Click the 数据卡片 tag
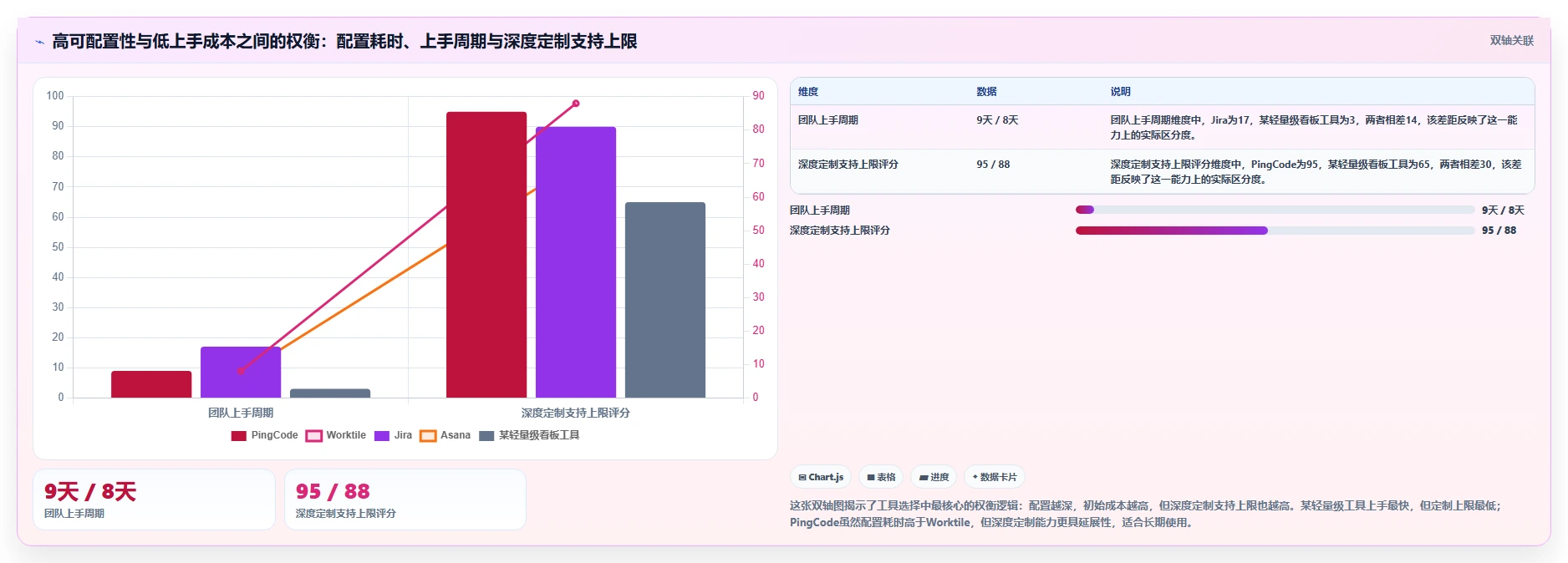This screenshot has height=563, width=1568. tap(995, 477)
